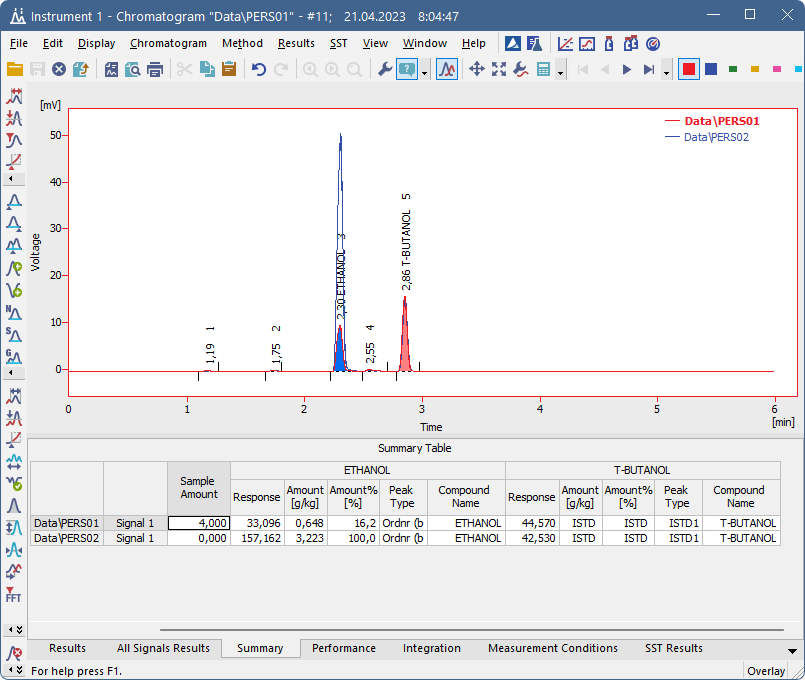Click the single vial sample icon

609,44
